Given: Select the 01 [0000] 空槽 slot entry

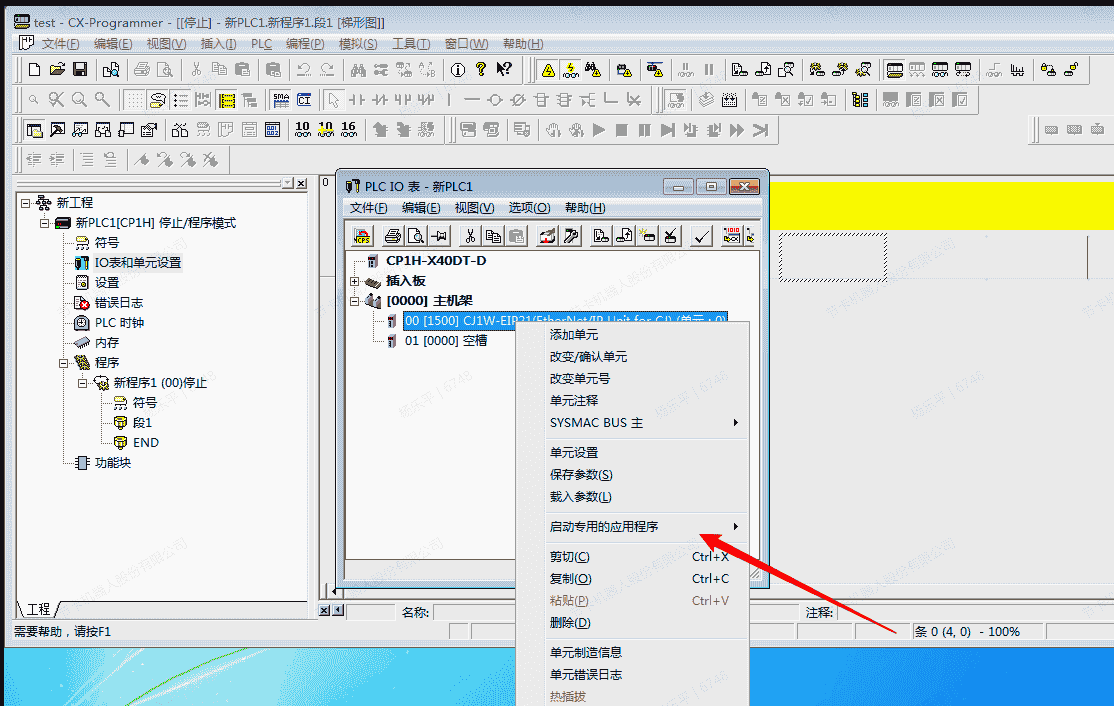Looking at the screenshot, I should 446,341.
